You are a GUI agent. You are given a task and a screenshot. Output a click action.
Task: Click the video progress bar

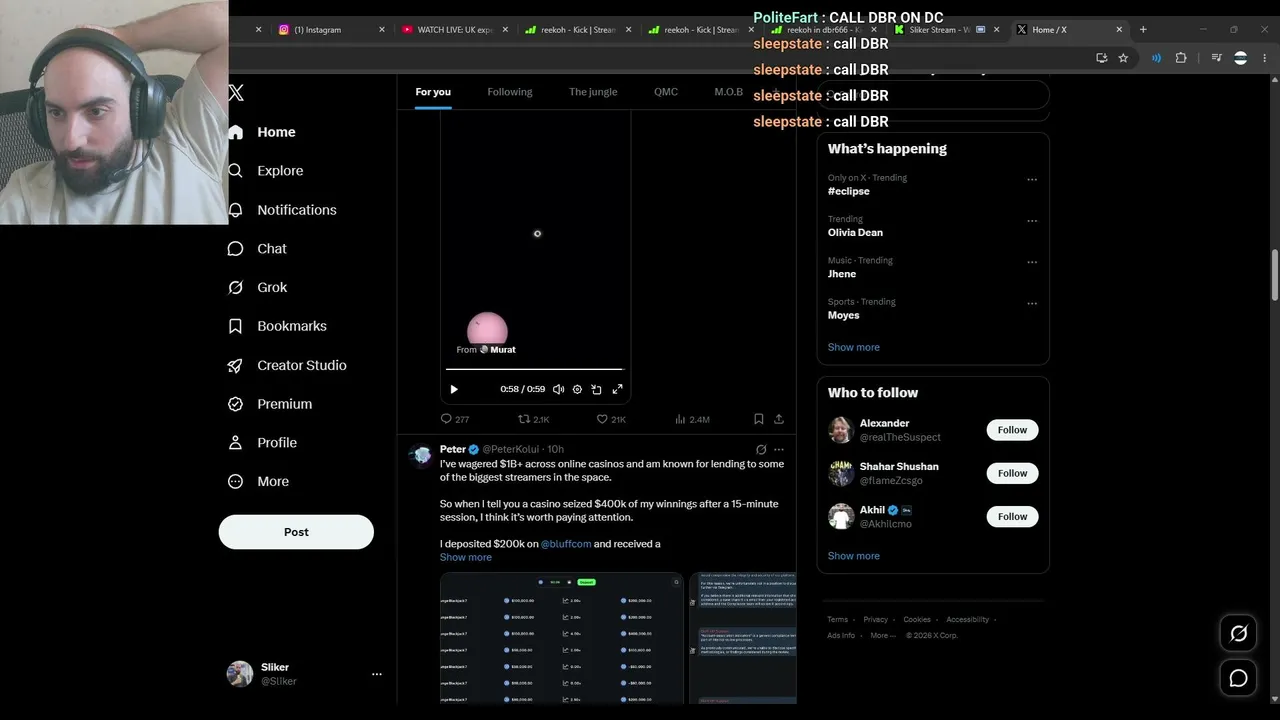pos(535,370)
